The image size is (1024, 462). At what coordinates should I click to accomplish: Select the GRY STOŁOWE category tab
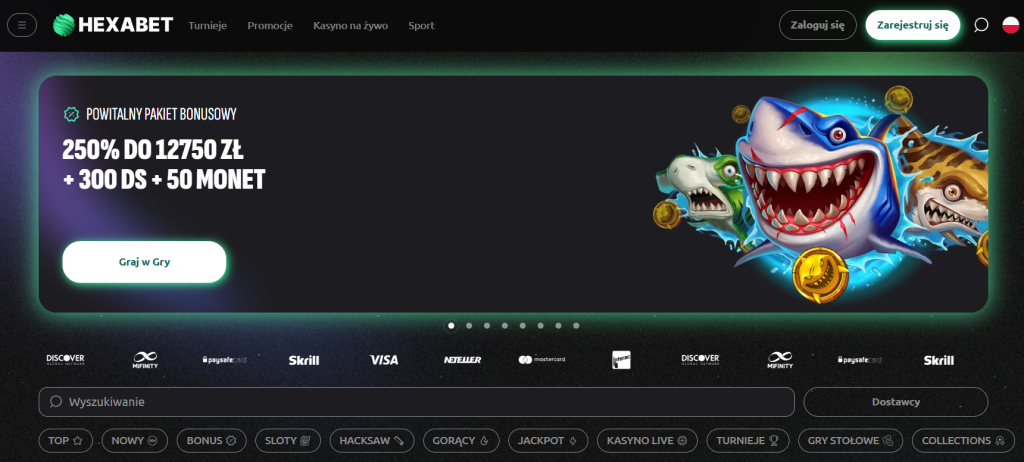(850, 440)
